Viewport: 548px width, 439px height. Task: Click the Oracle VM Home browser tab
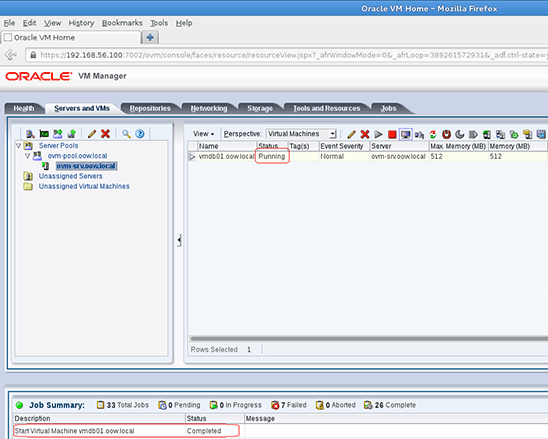tap(71, 37)
